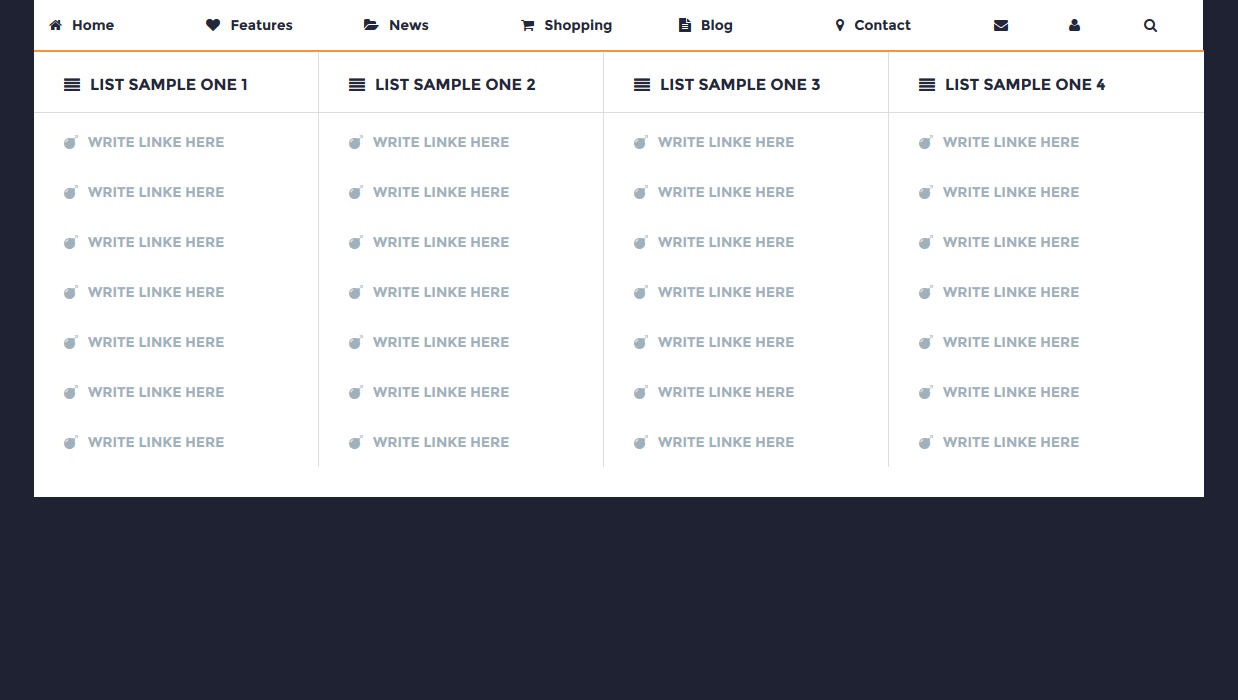Screen dimensions: 1238x700
Task: Open first Write Linke Here under List Sample One 1
Action: click(156, 142)
